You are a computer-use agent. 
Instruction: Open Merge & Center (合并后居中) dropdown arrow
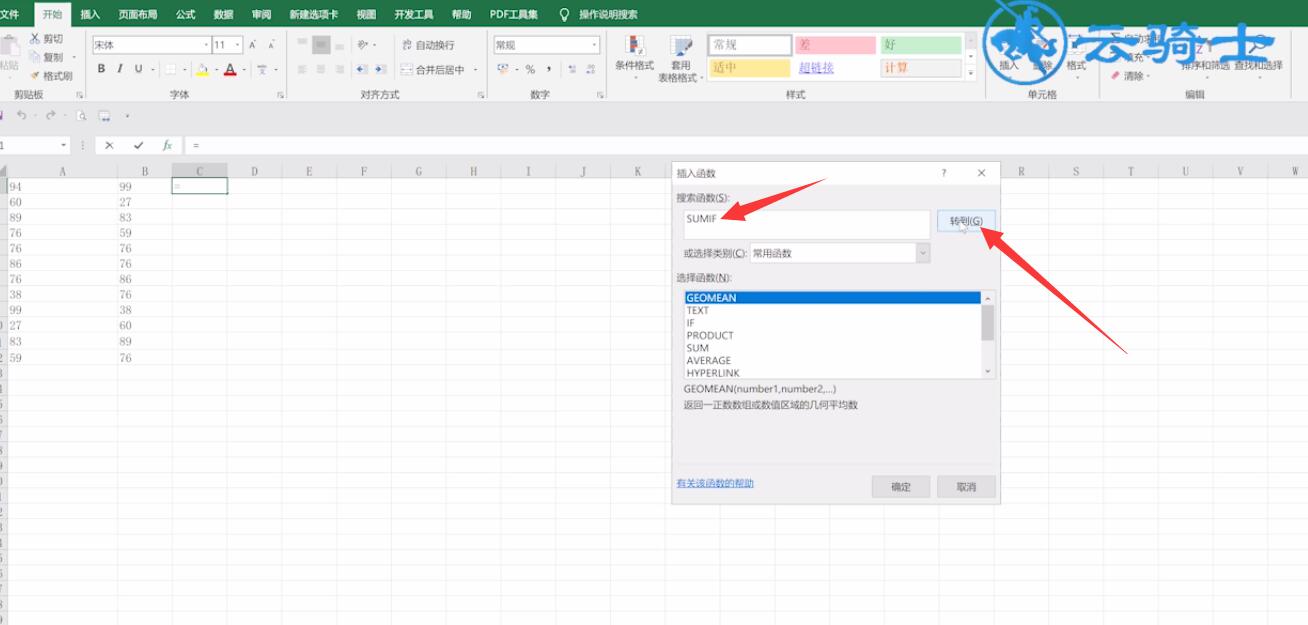476,70
